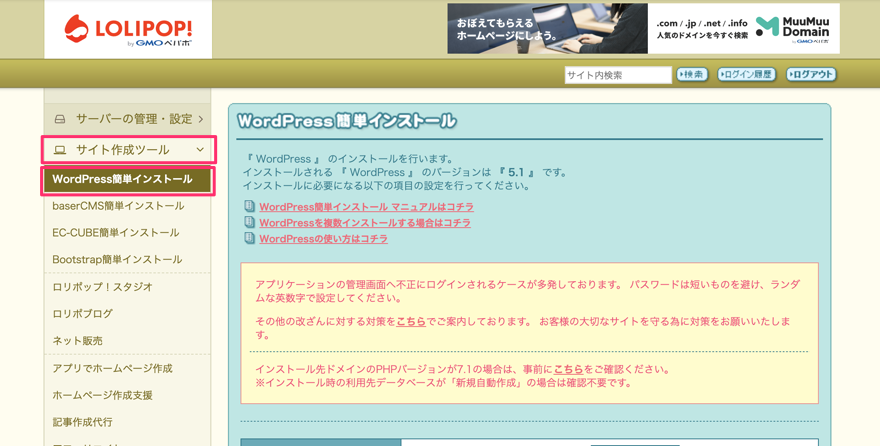Click the 検索 button
880x446 pixels.
coord(692,74)
